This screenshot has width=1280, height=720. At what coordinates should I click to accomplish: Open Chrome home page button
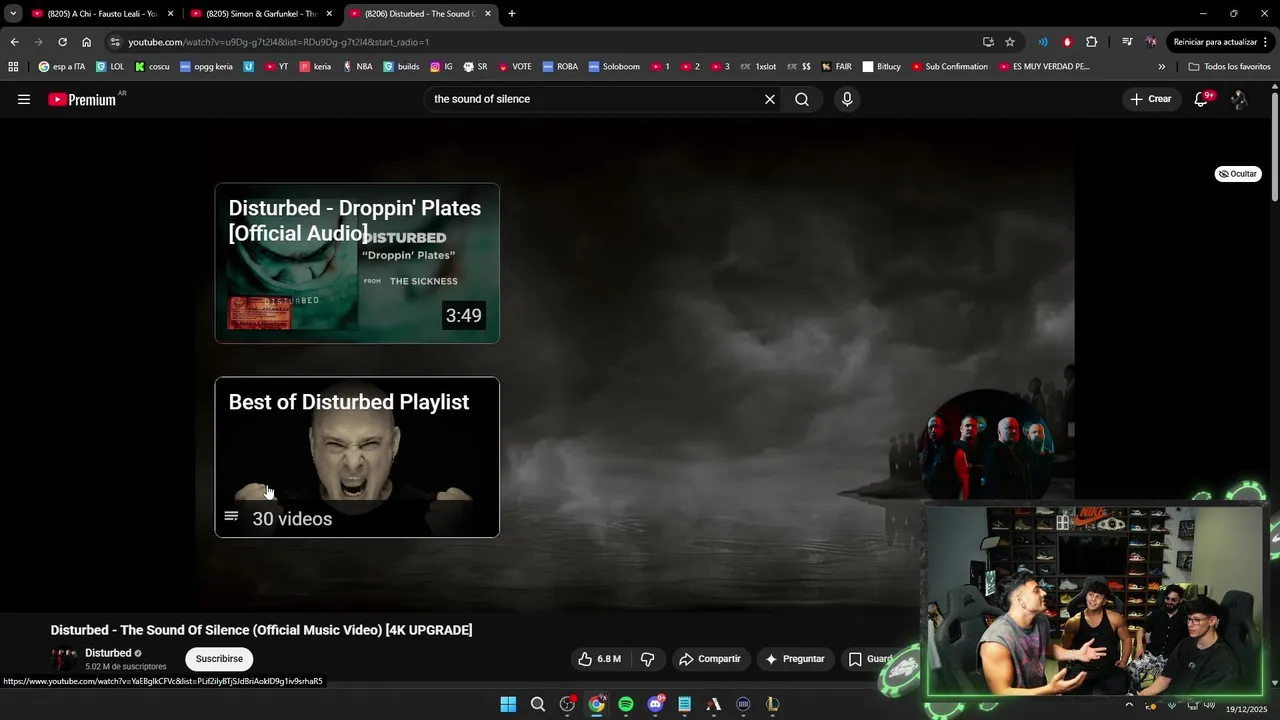[86, 42]
